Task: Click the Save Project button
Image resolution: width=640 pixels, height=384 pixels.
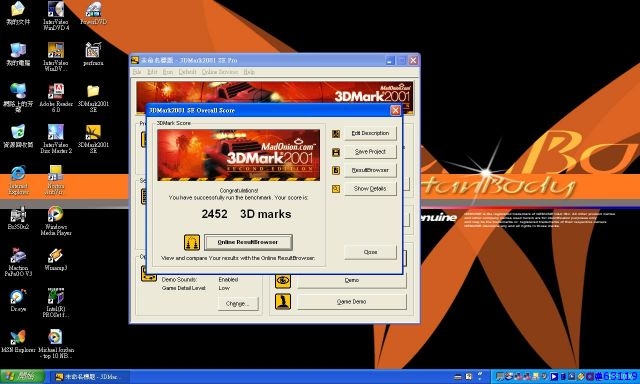Action: tap(370, 152)
